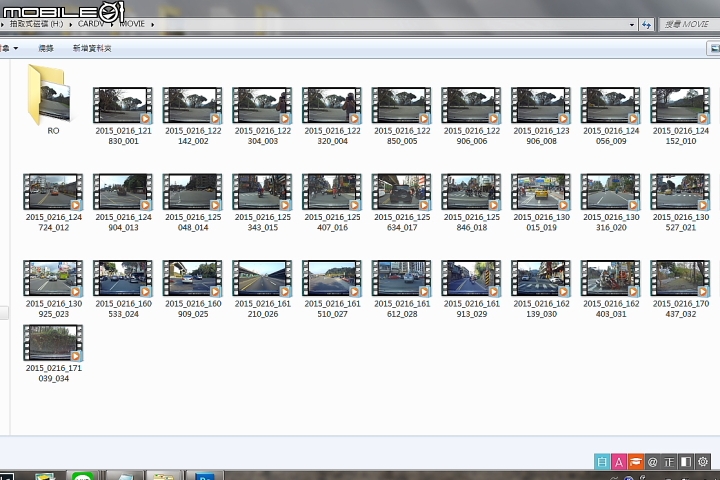Select video 2015_0216_160909_025
This screenshot has height=480, width=720.
(x=193, y=290)
